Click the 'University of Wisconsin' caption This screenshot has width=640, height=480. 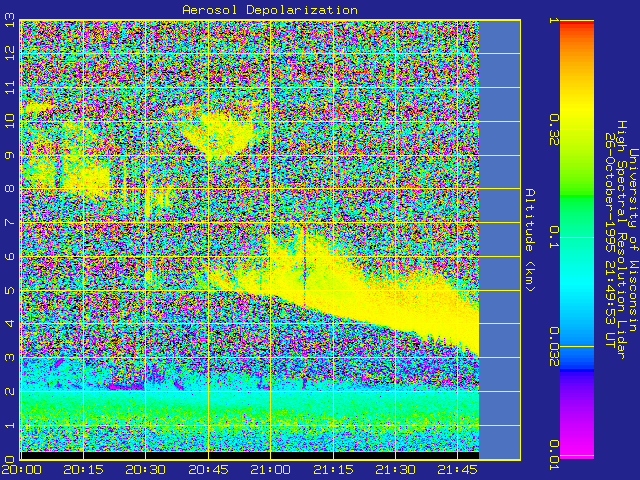(x=633, y=240)
